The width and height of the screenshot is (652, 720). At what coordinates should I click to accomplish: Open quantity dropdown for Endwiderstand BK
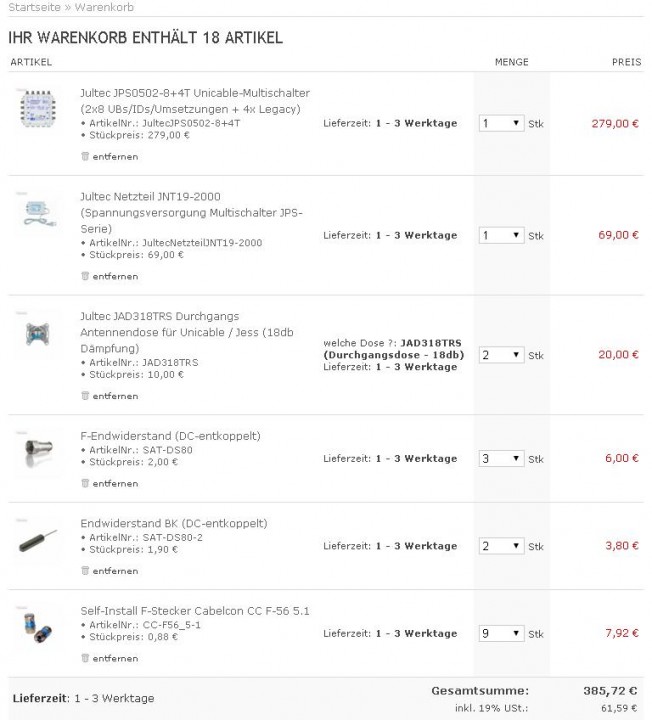point(501,546)
